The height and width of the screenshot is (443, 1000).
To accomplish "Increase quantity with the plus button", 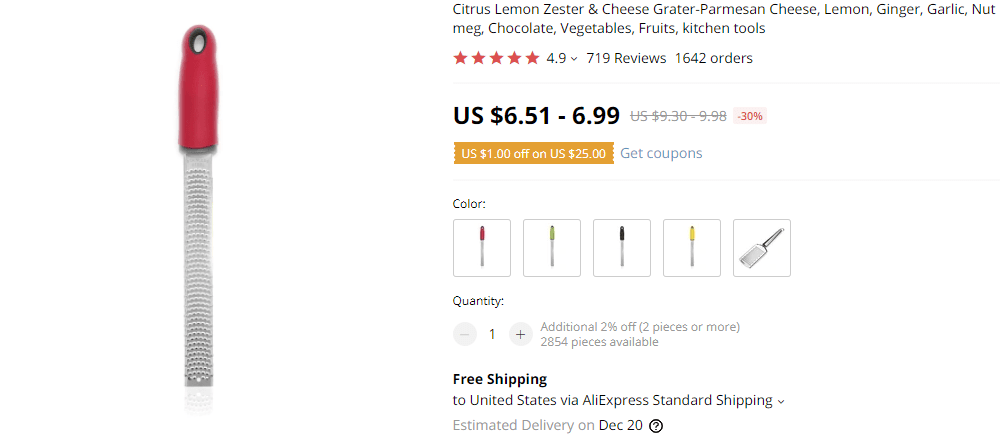I will (519, 334).
